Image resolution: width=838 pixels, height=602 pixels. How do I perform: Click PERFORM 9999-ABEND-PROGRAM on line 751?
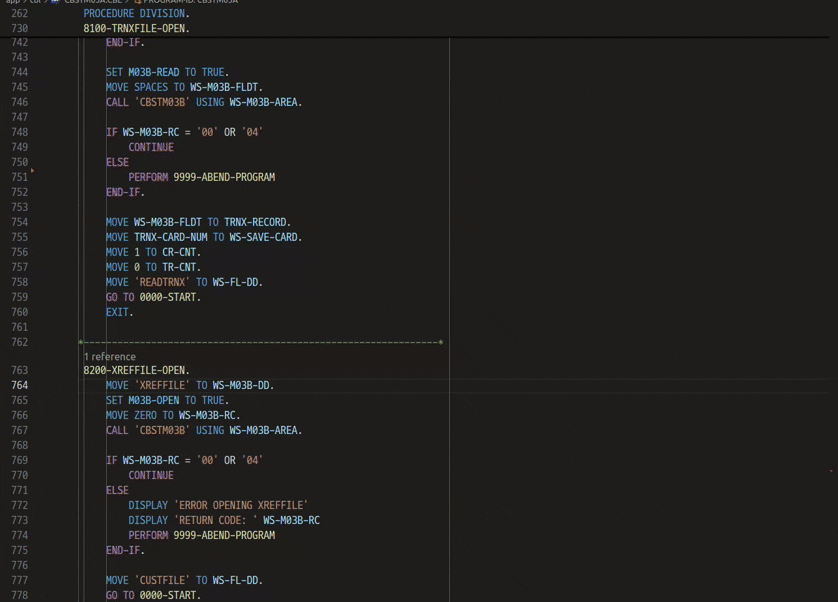pos(201,177)
